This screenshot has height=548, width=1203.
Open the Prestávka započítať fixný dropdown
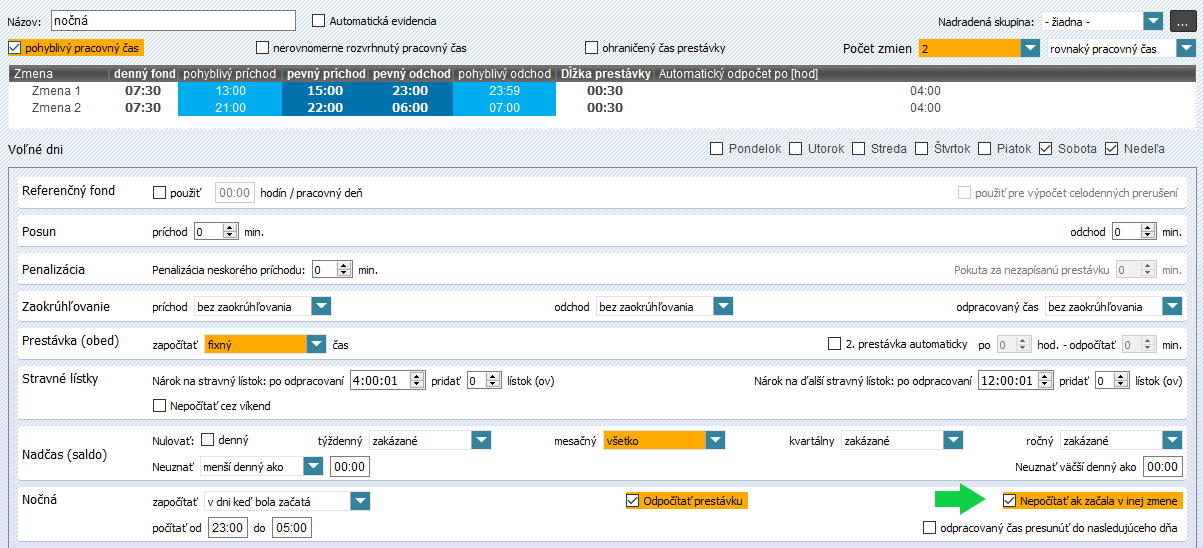coord(317,344)
